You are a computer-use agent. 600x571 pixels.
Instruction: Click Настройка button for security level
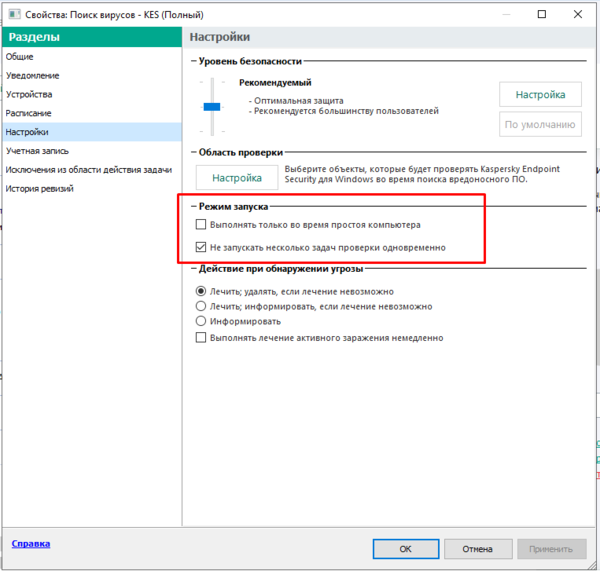point(540,95)
